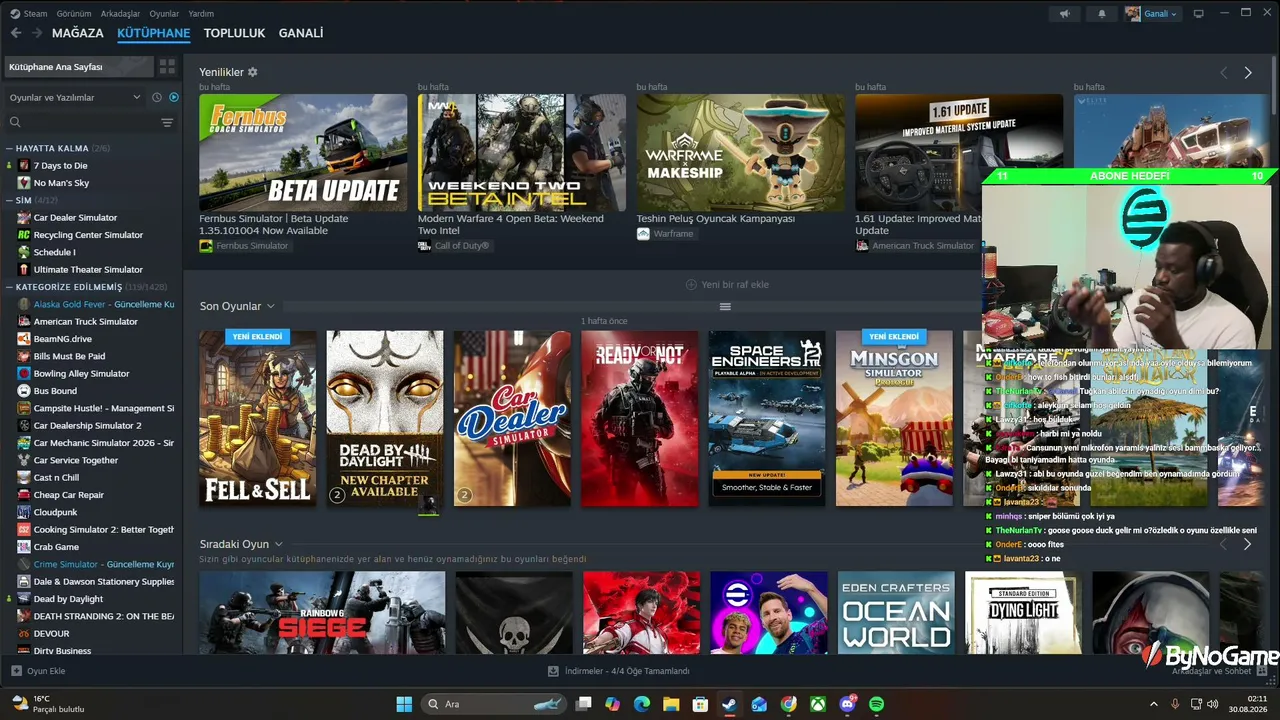This screenshot has height=720, width=1280.
Task: Click Windows taskbar search box
Action: click(x=495, y=704)
